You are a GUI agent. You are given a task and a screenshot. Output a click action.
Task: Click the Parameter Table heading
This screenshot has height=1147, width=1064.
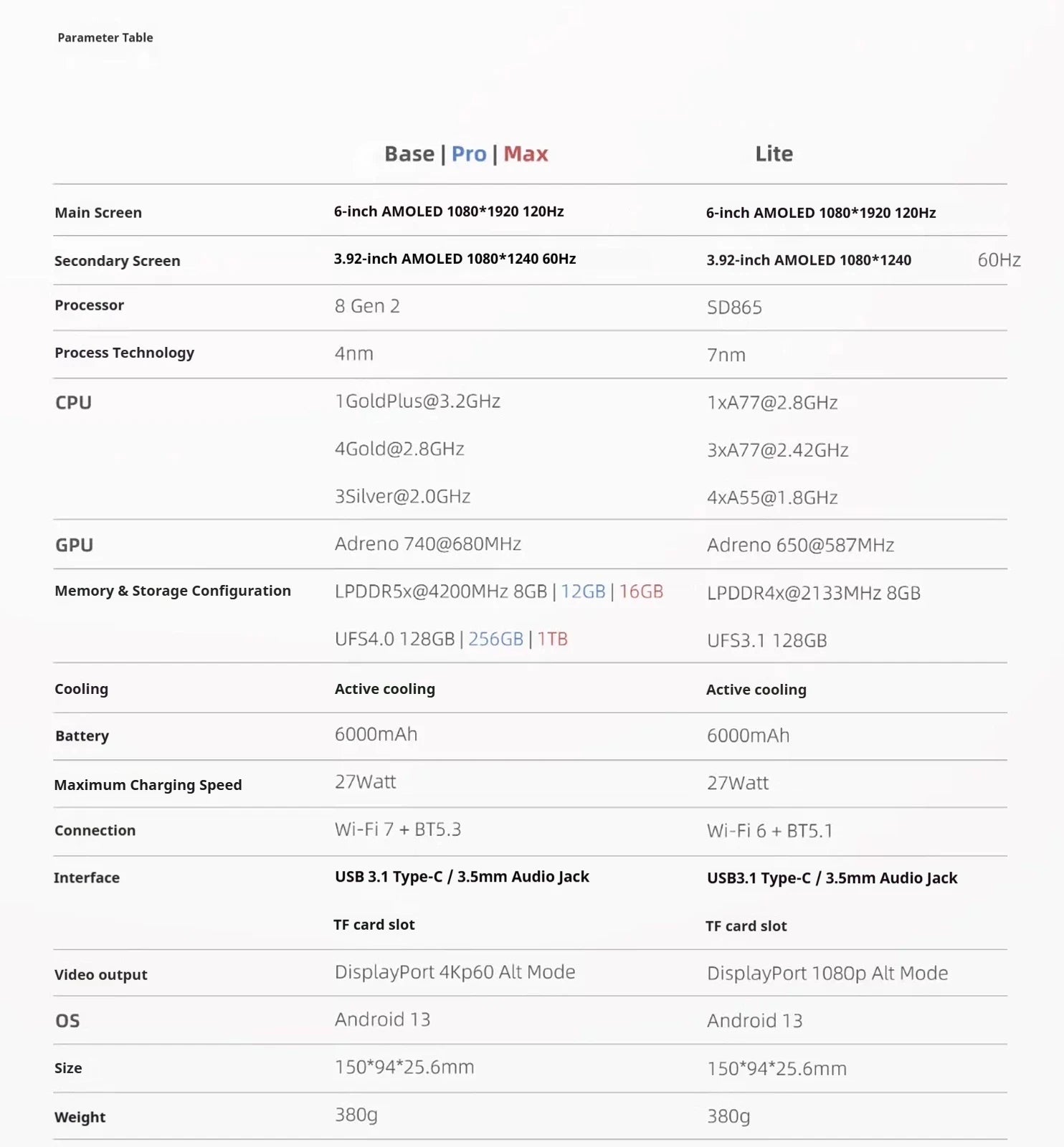point(105,37)
